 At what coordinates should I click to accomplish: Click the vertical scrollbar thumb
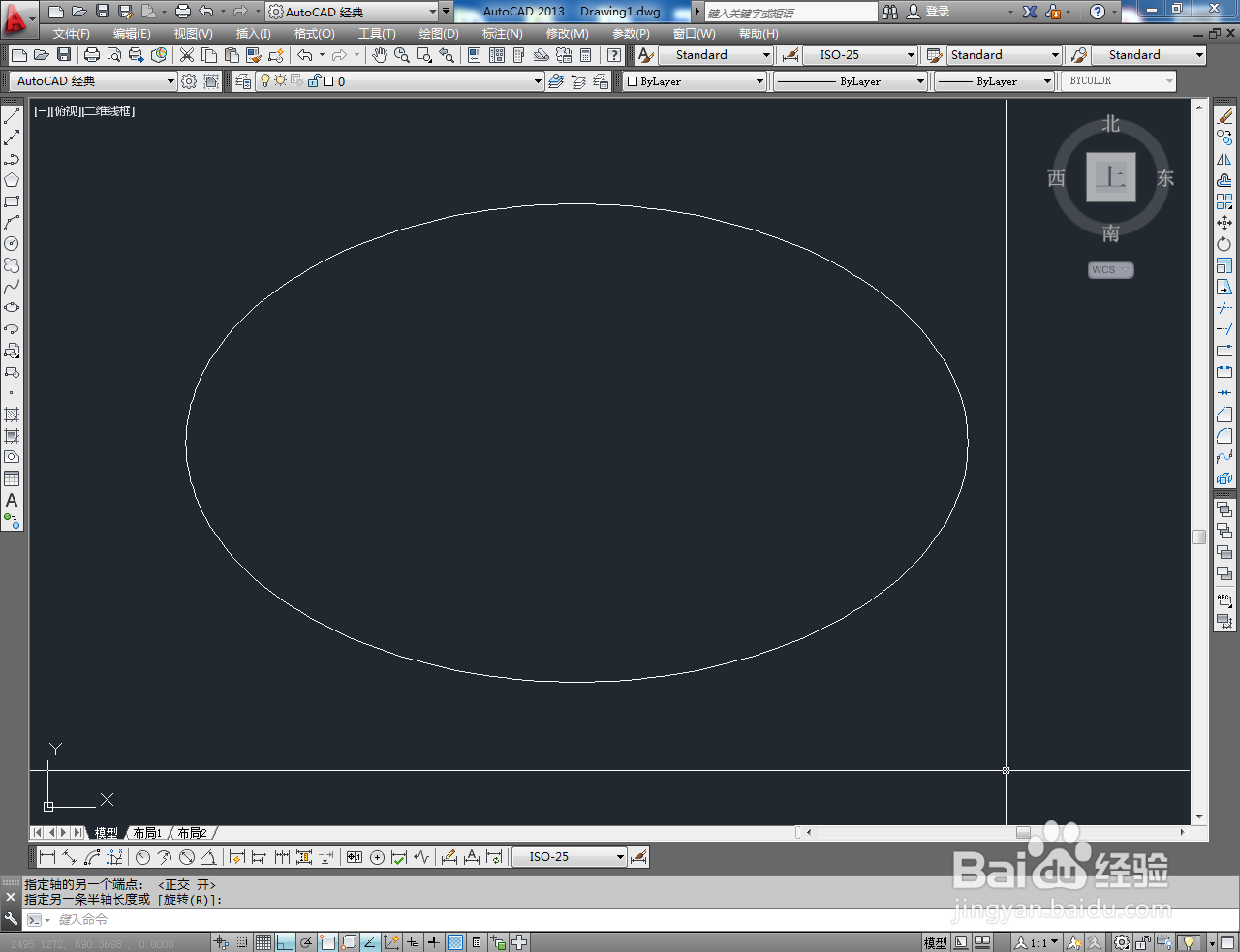pyautogui.click(x=1199, y=537)
